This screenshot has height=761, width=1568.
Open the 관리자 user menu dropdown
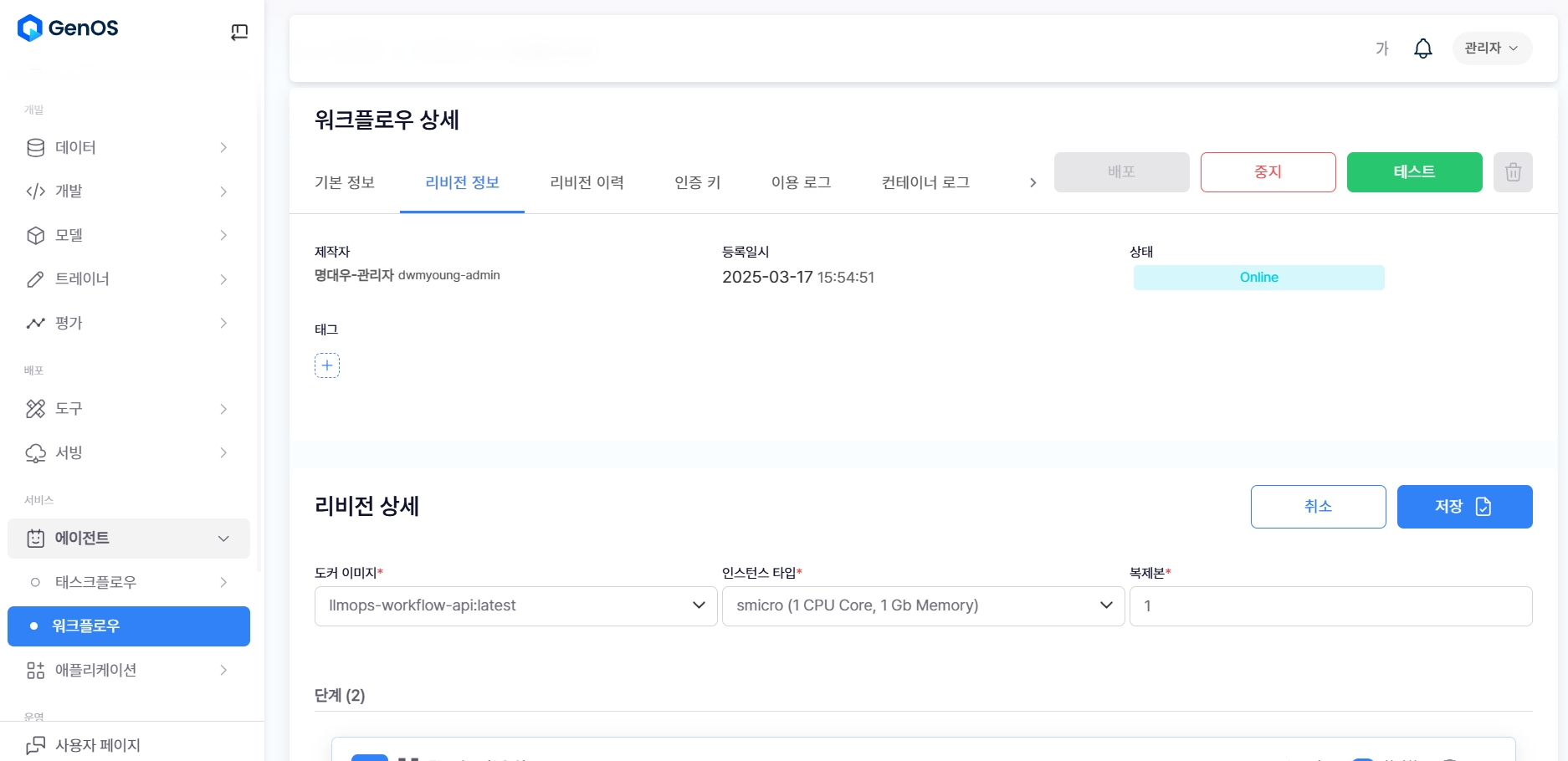pos(1491,49)
